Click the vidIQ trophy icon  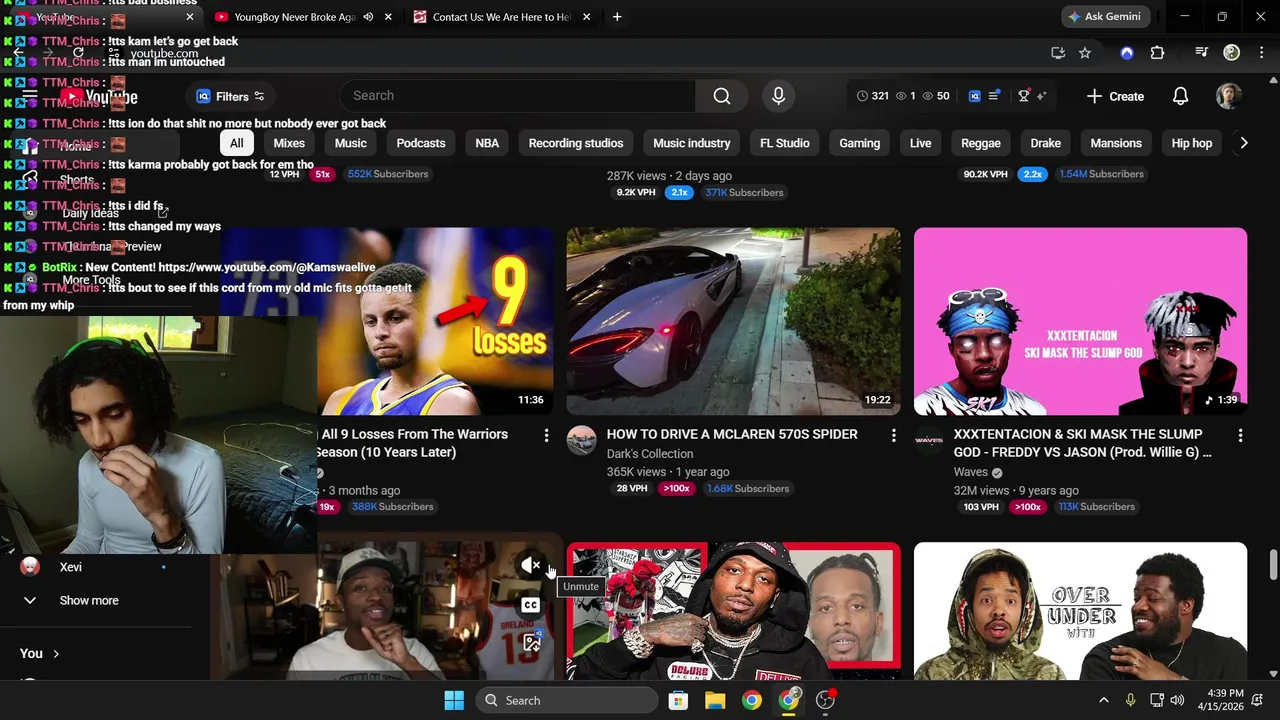(1023, 96)
